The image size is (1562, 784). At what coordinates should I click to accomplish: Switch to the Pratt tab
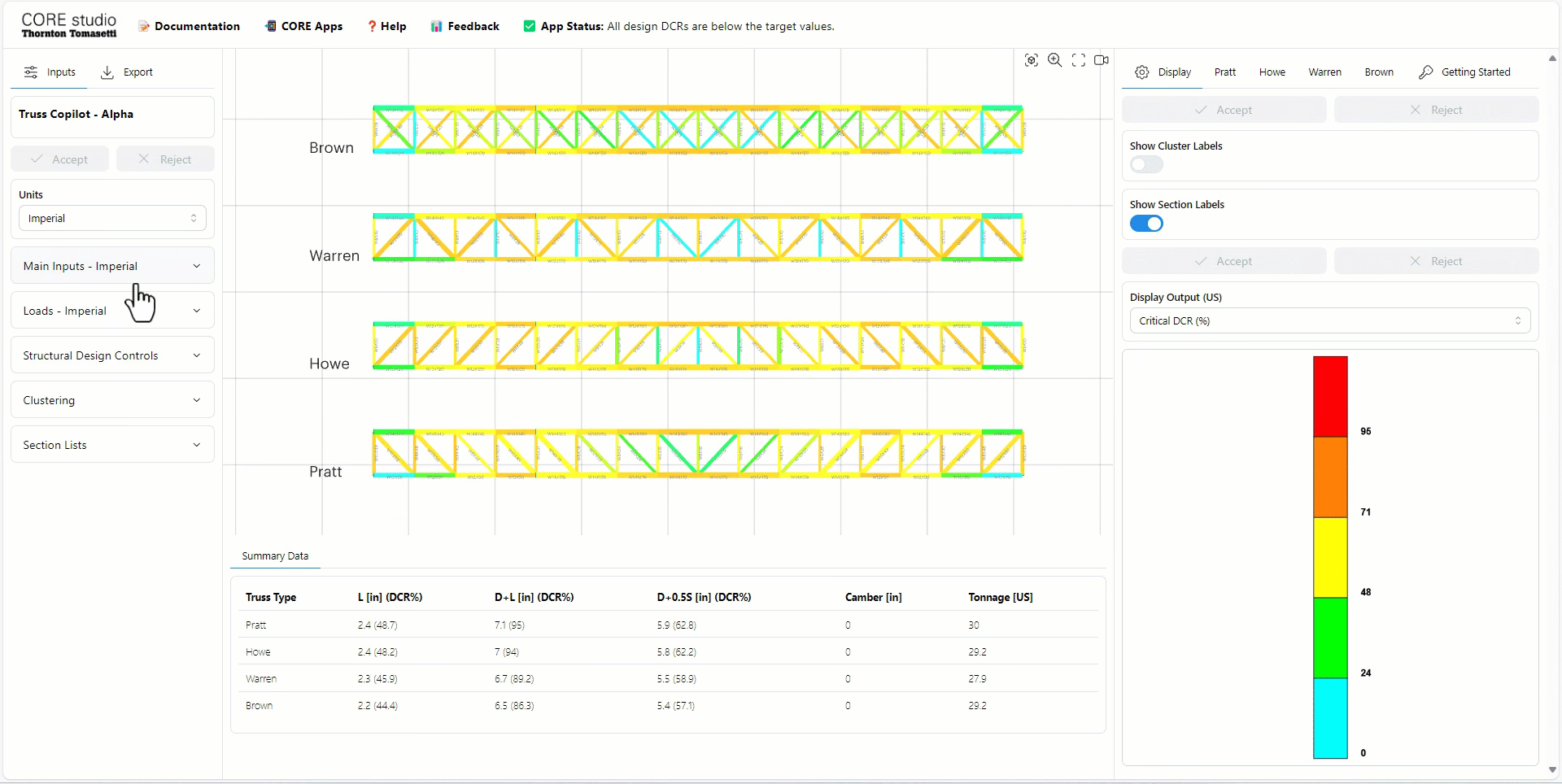click(1224, 72)
